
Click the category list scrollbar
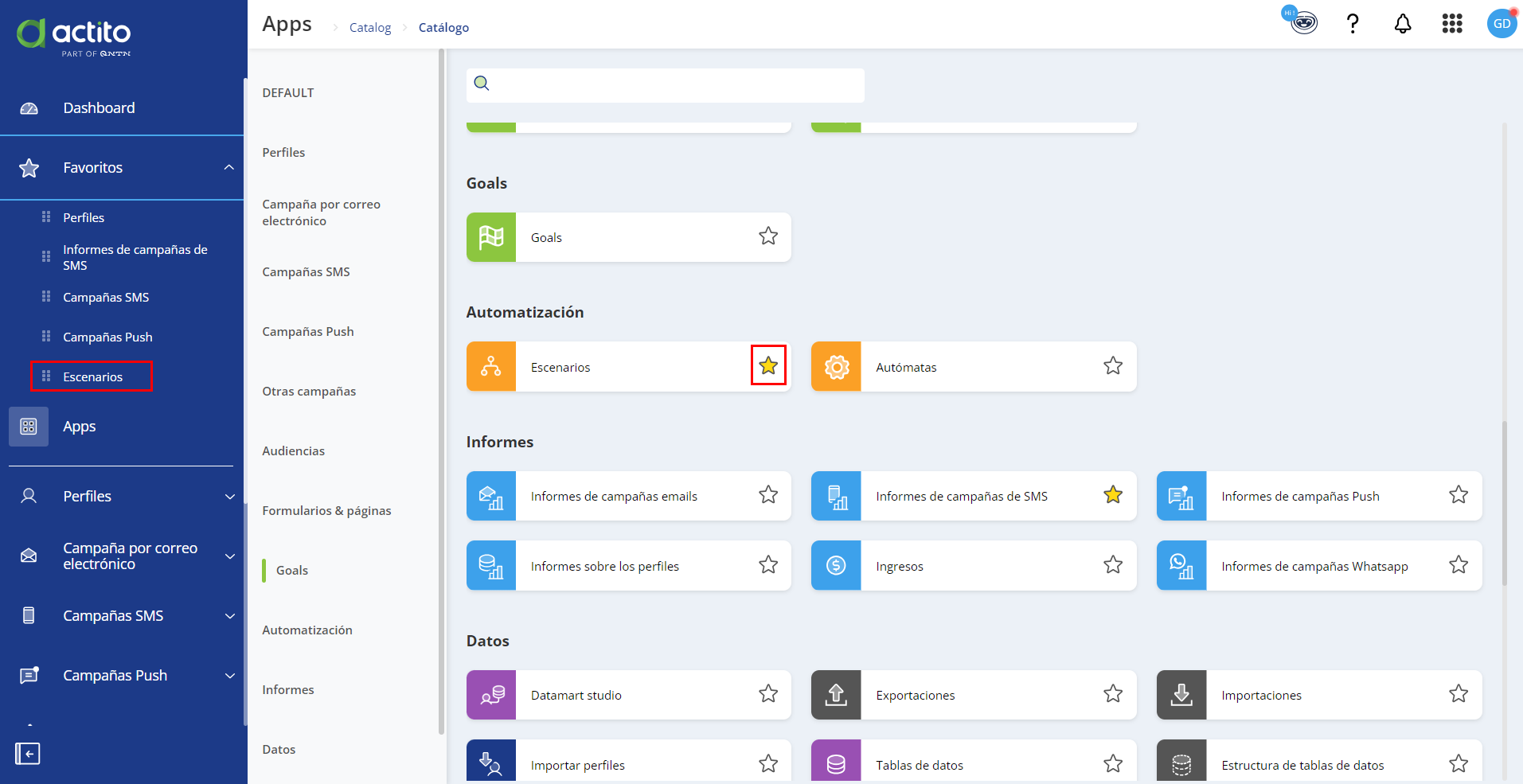pyautogui.click(x=441, y=390)
